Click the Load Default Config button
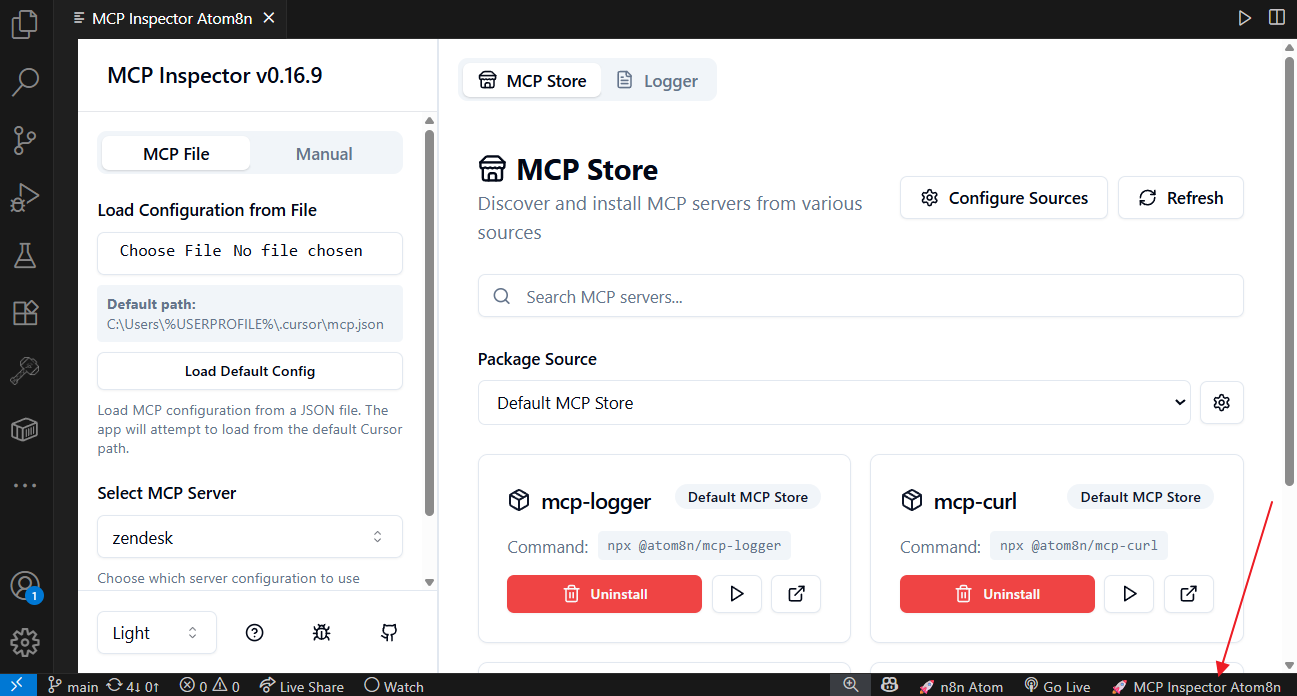The image size is (1297, 696). pos(250,371)
